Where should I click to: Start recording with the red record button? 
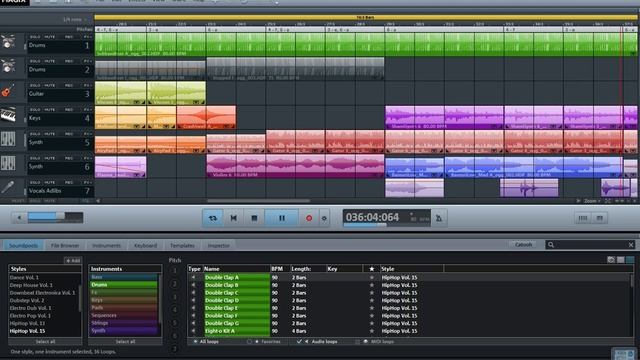309,218
